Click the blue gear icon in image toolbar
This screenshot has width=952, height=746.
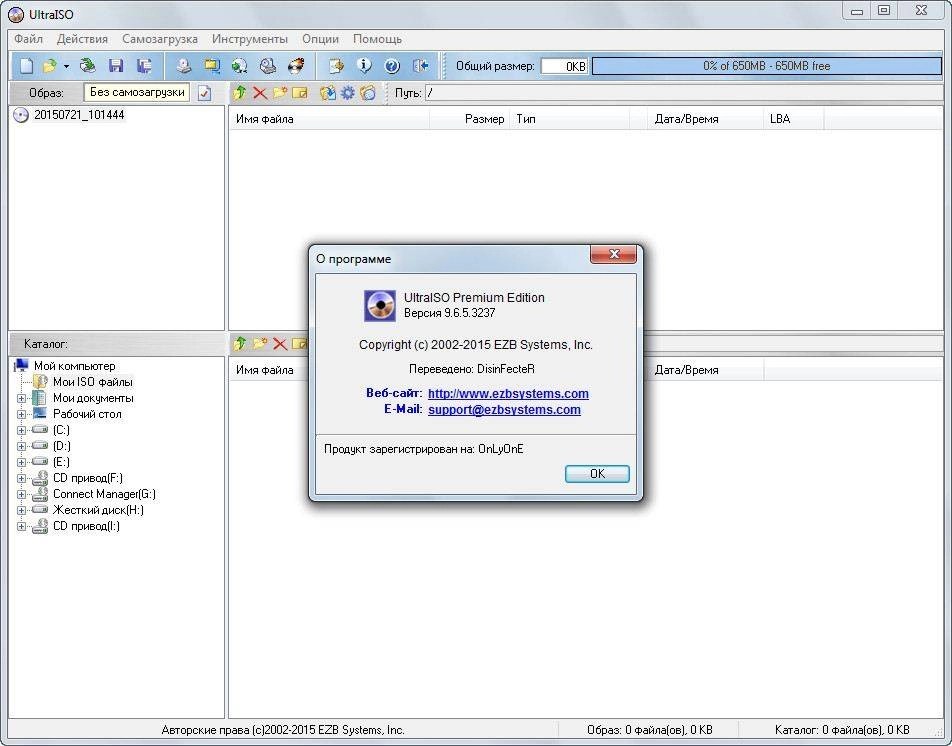pyautogui.click(x=348, y=93)
